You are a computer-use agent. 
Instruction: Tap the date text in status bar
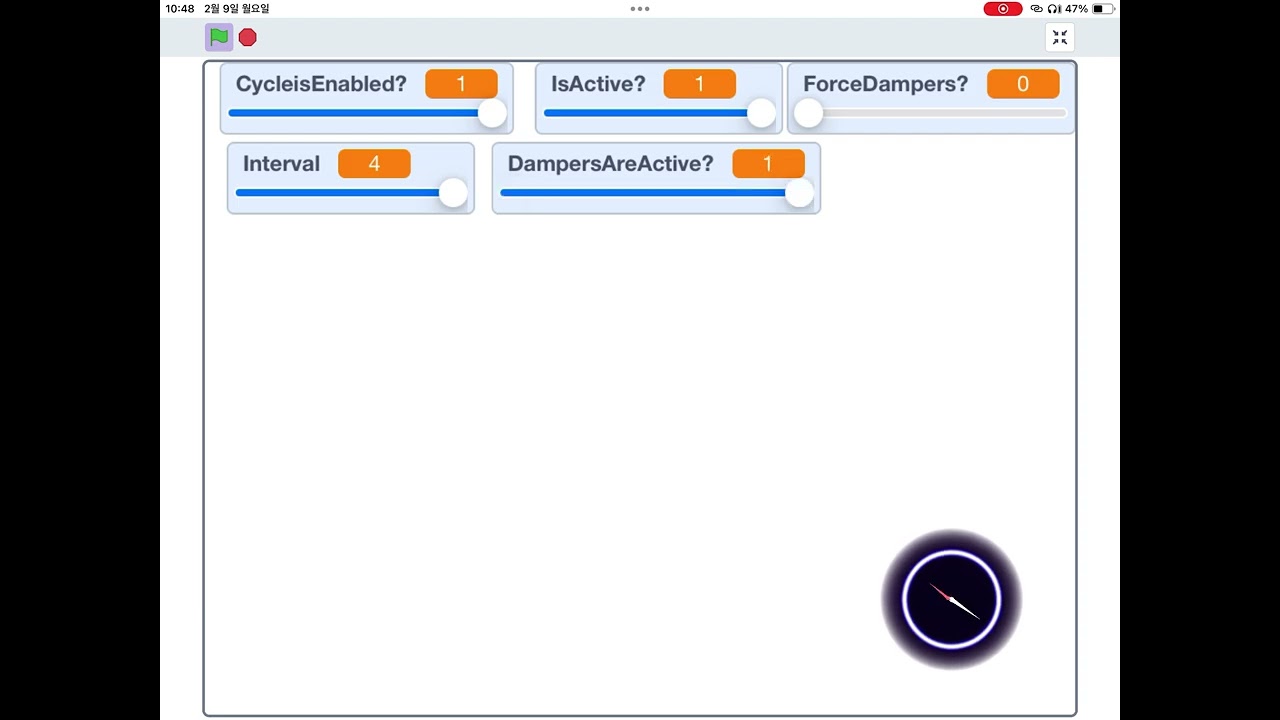237,9
